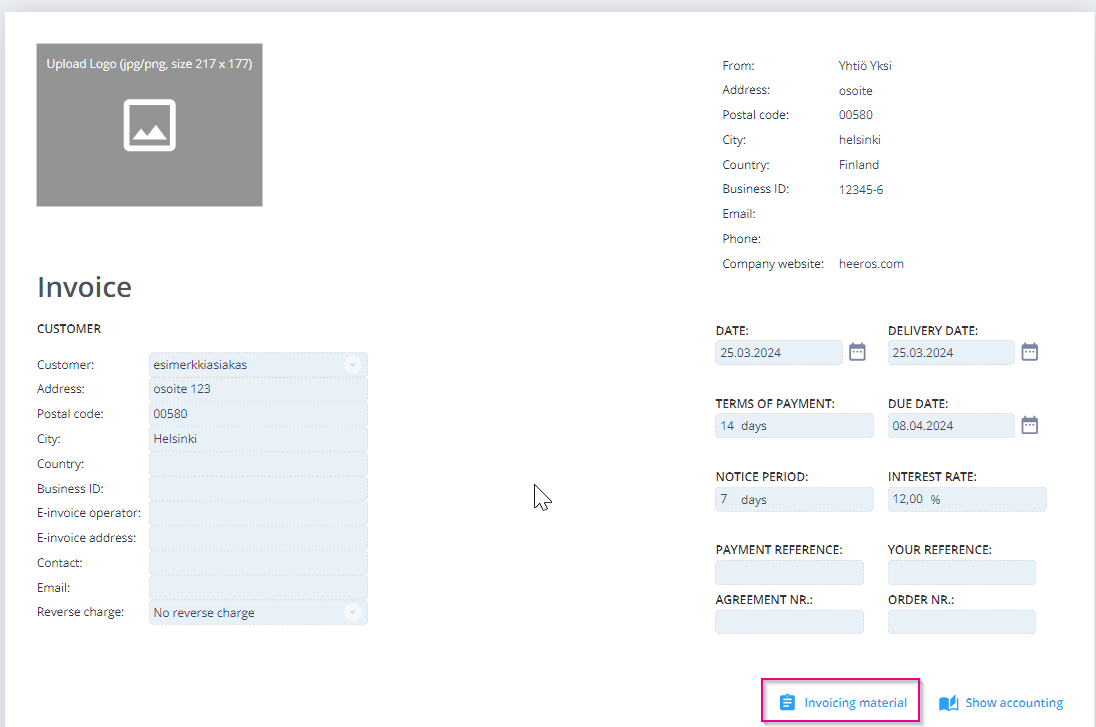Click the image placeholder icon in logo upload
1096x727 pixels.
click(x=150, y=125)
